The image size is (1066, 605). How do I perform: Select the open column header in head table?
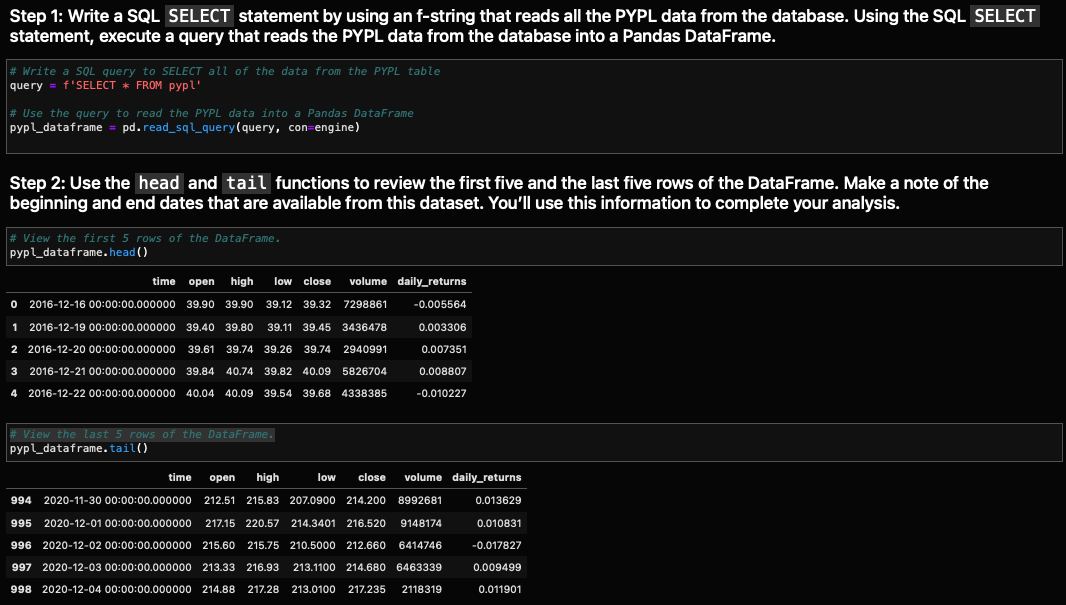pyautogui.click(x=201, y=281)
